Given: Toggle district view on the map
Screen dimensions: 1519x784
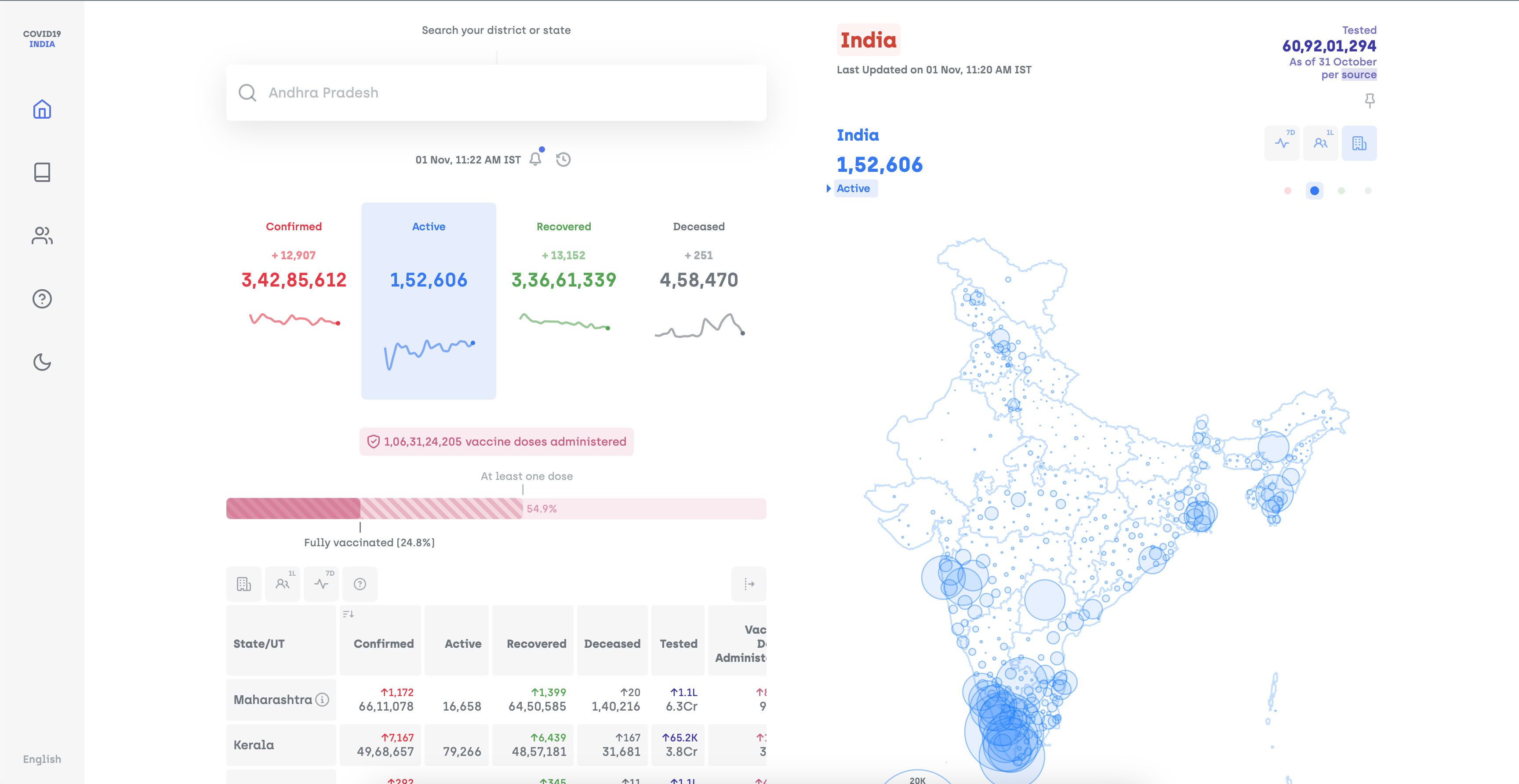Looking at the screenshot, I should click(1359, 143).
